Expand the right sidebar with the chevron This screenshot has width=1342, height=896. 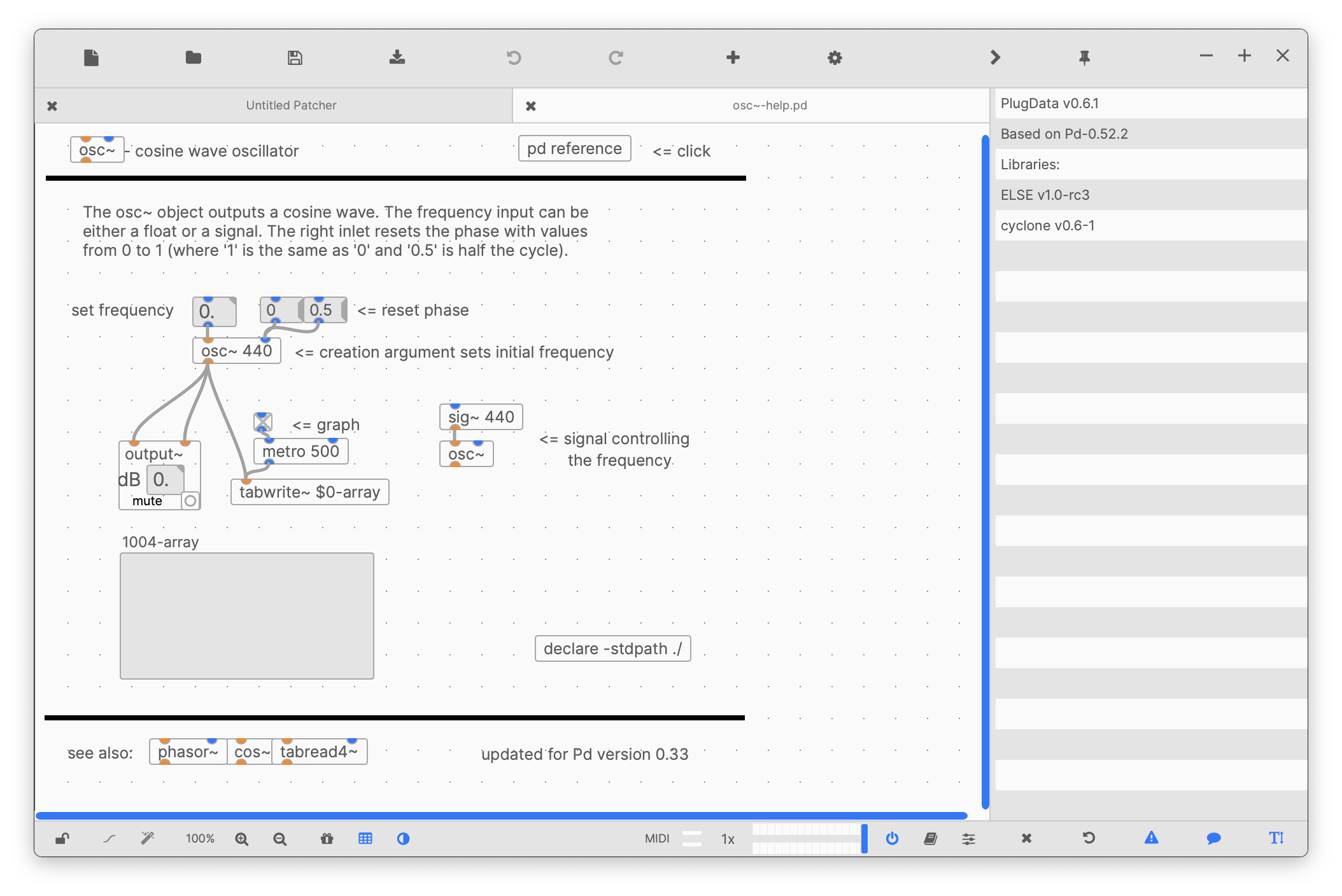click(994, 57)
